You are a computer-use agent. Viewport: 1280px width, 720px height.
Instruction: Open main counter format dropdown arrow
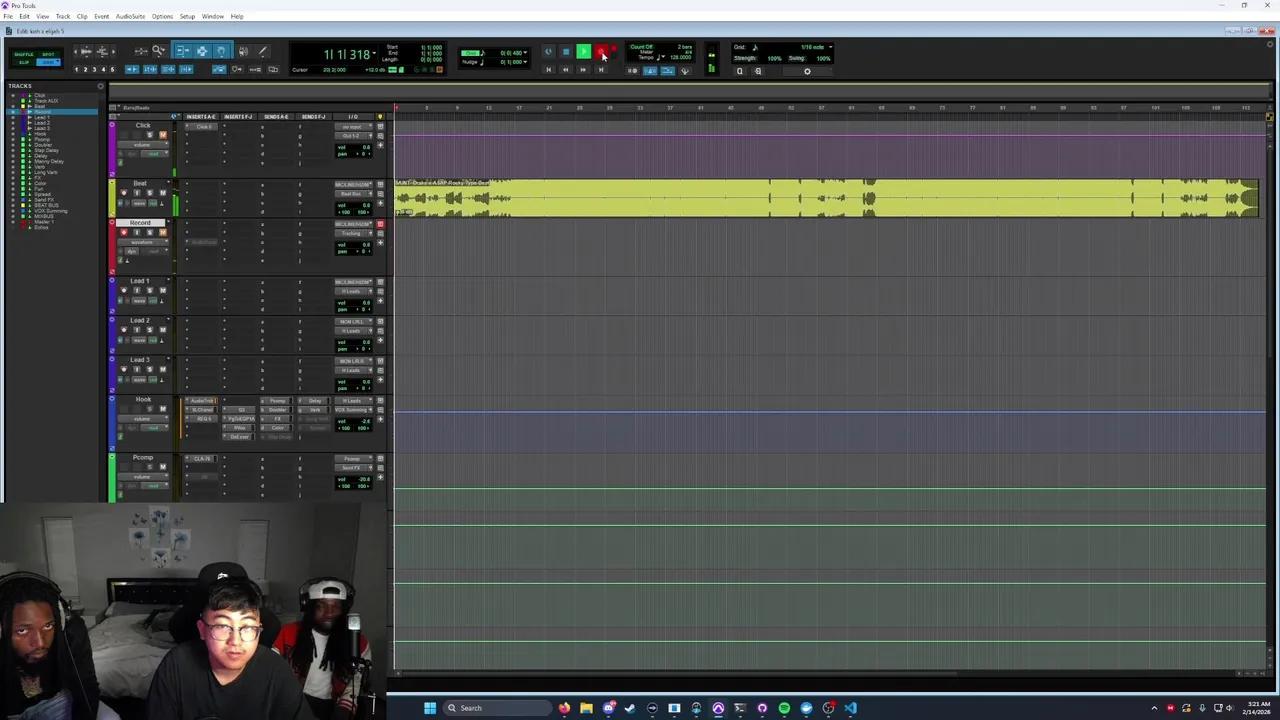[x=374, y=53]
